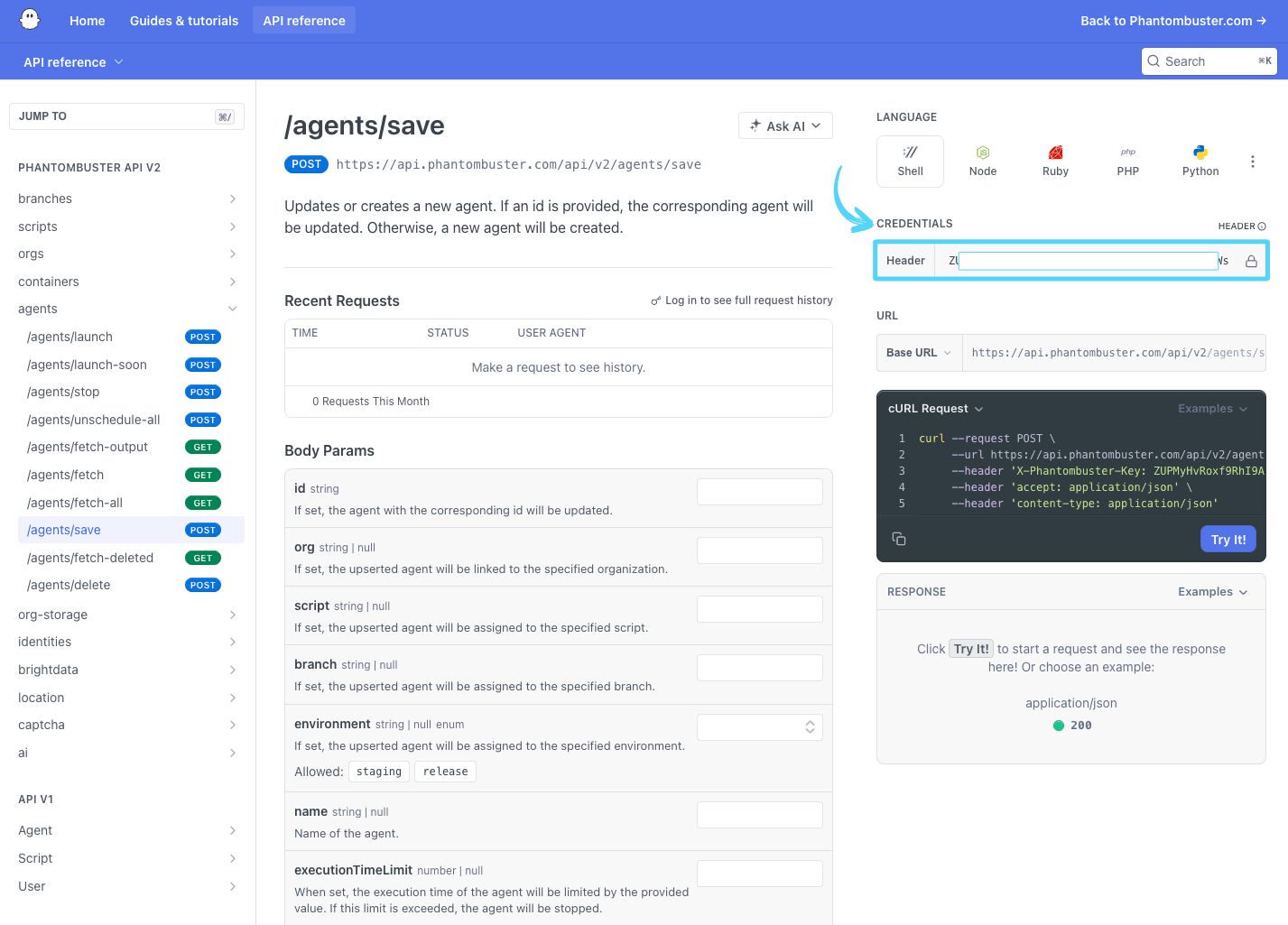This screenshot has width=1288, height=925.
Task: Open the Ask AI dropdown
Action: point(785,125)
